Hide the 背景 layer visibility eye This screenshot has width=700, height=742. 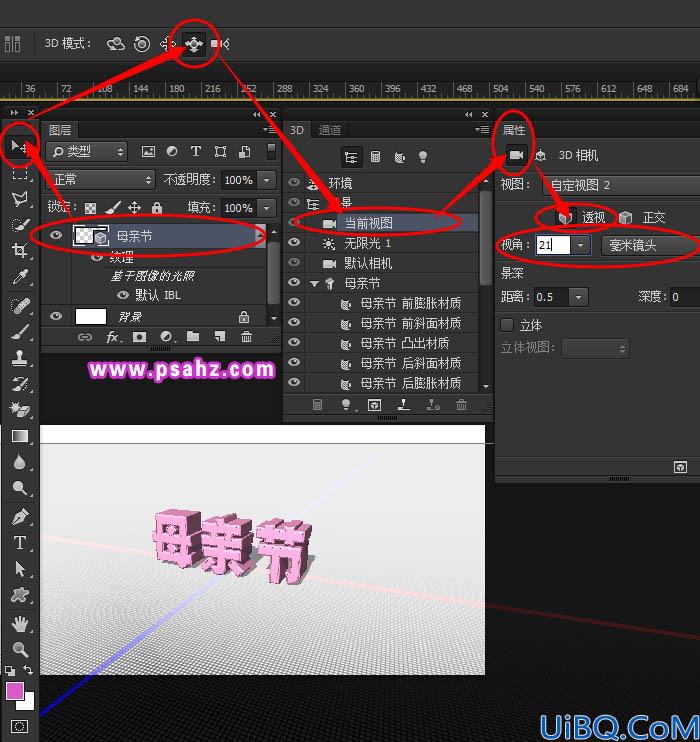click(56, 316)
